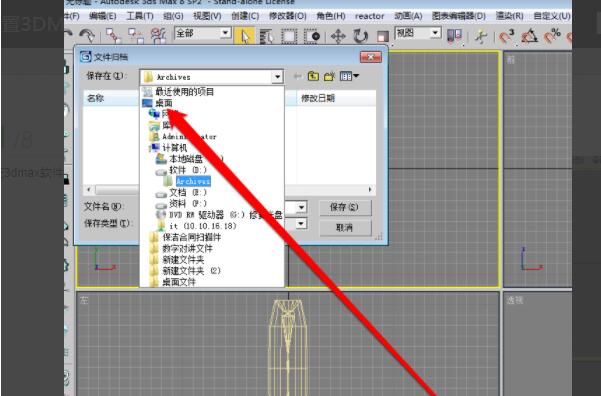Toggle the Angle Snap
This screenshot has width=601, height=396.
click(529, 36)
